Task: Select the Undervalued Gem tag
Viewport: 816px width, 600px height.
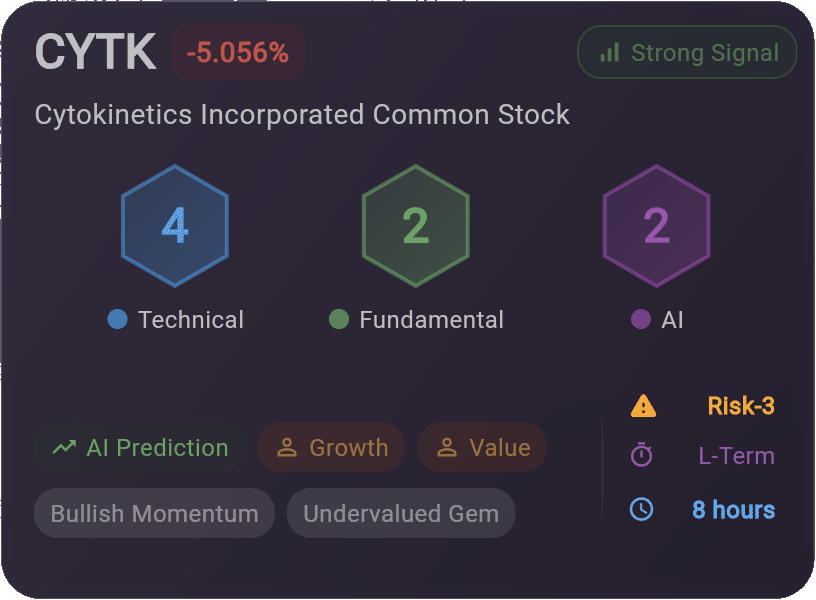Action: [x=401, y=513]
